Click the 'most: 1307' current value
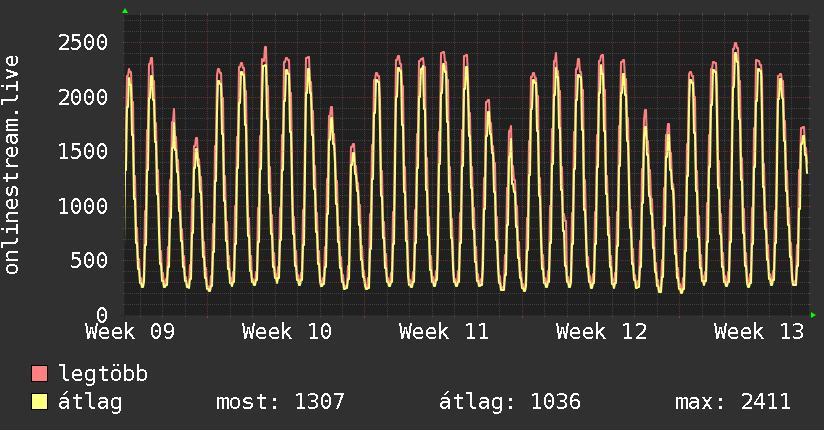Viewport: 824px width, 430px height. click(x=280, y=402)
